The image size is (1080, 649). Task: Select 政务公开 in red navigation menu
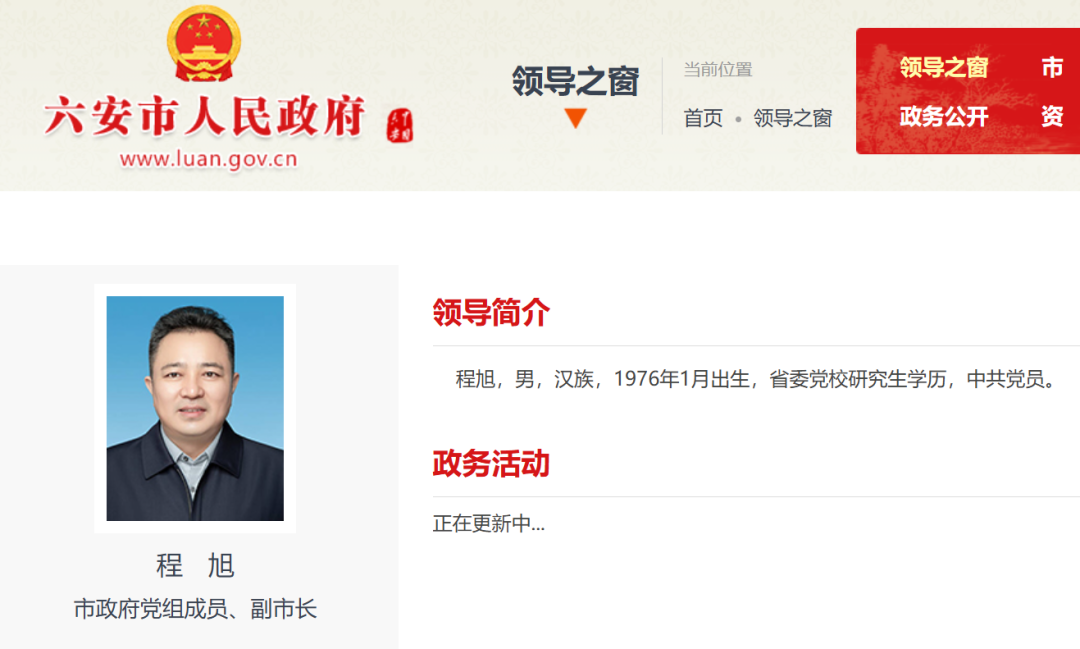[x=944, y=116]
